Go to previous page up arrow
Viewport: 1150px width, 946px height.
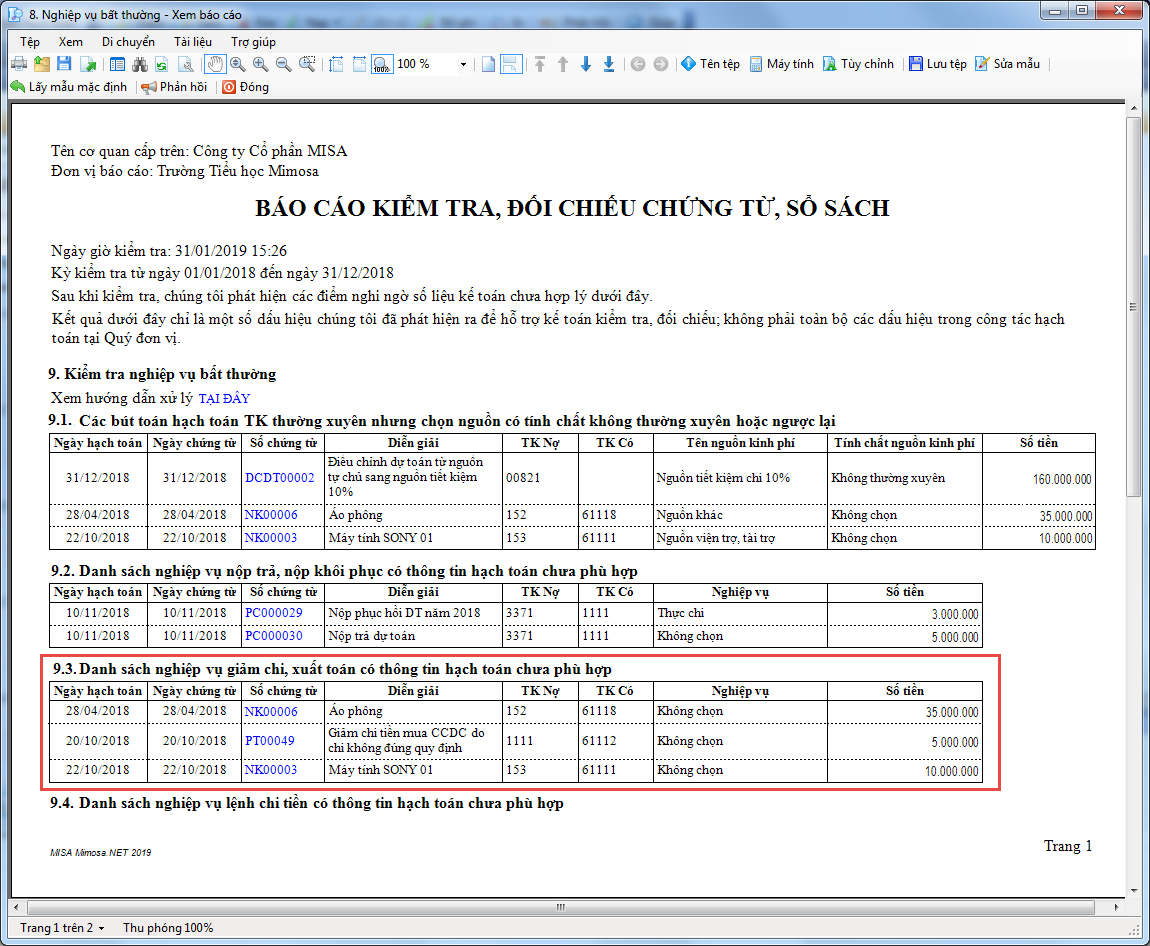[563, 65]
